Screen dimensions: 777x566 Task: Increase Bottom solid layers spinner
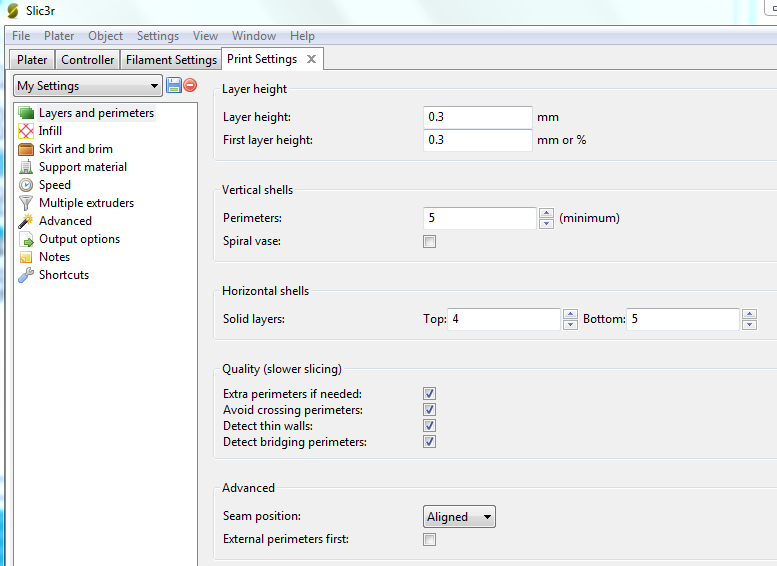click(x=749, y=314)
